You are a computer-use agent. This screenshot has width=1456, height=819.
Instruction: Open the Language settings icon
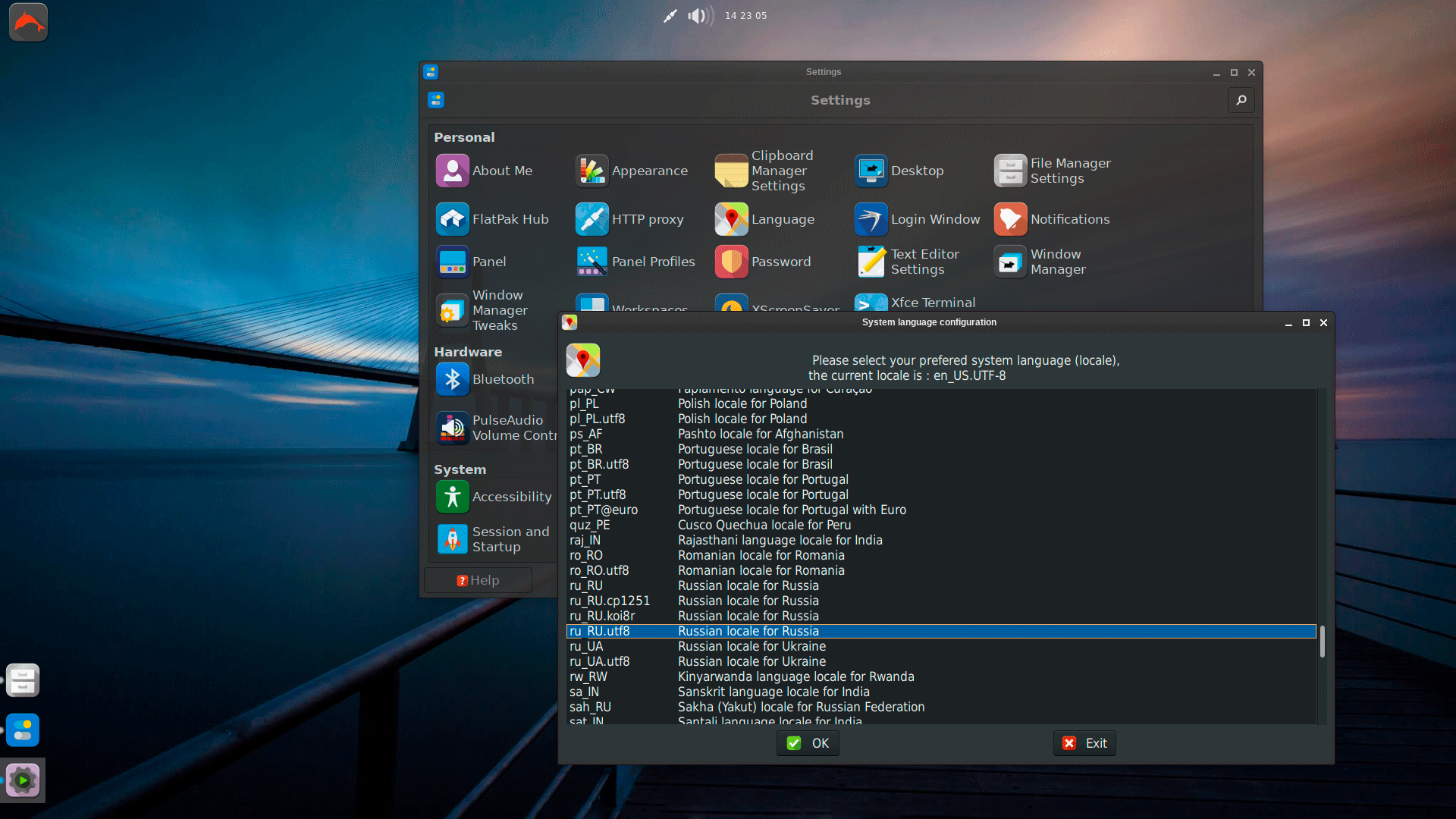731,219
